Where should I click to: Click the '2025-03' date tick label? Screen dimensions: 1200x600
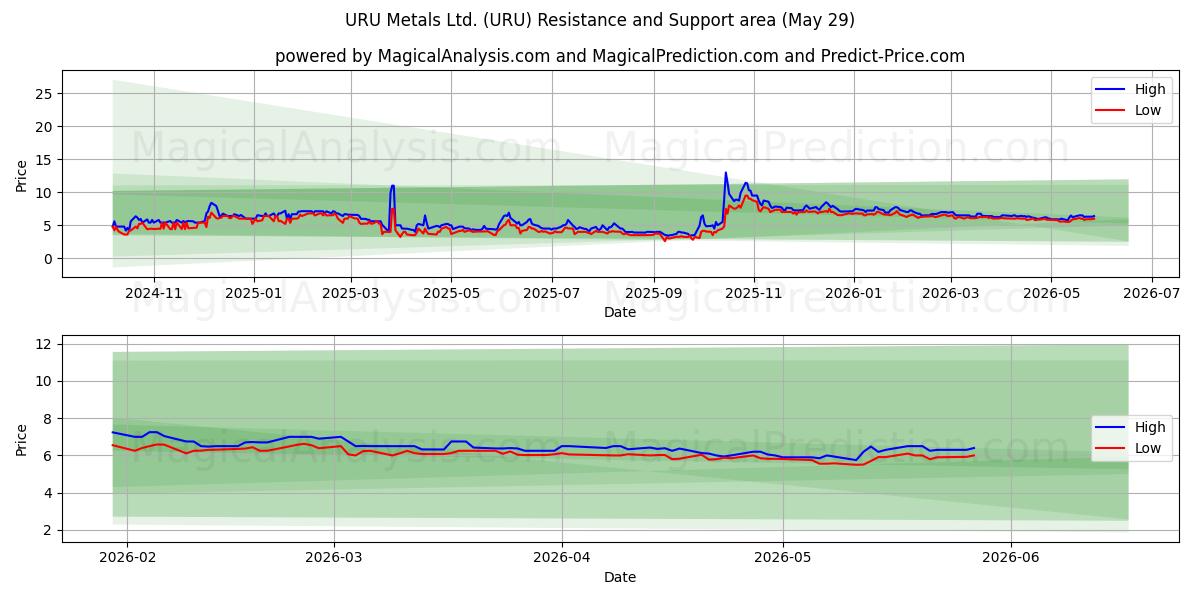[x=351, y=294]
